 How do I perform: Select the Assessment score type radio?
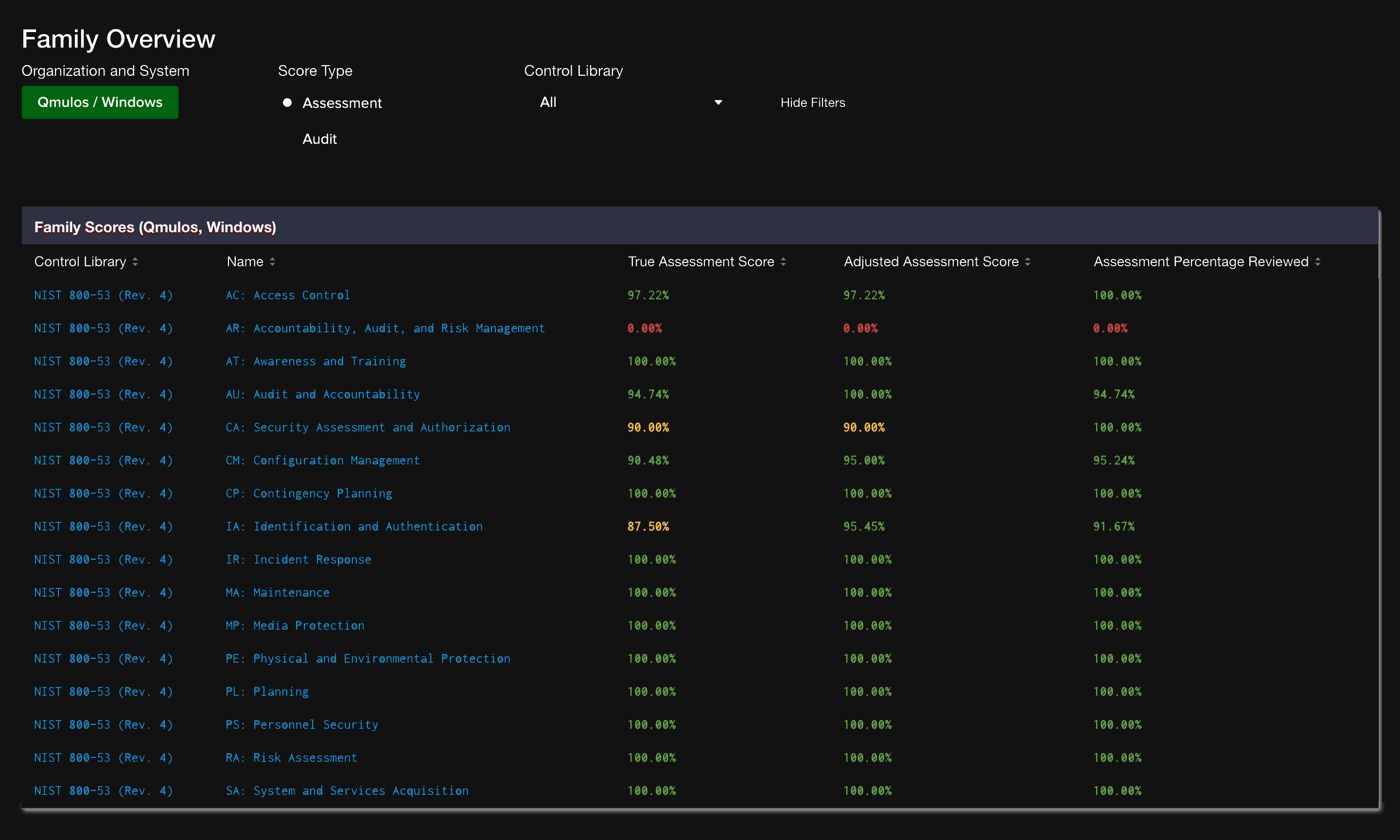(x=287, y=103)
